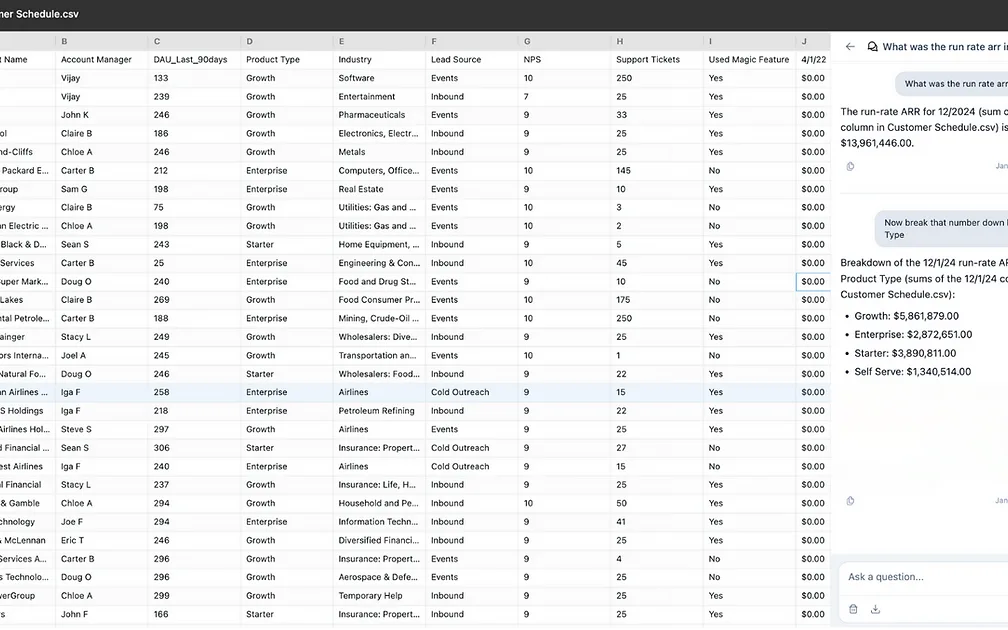The image size is (1008, 630).
Task: Click the Pharmaceuticals industry cell
Action: (372, 115)
